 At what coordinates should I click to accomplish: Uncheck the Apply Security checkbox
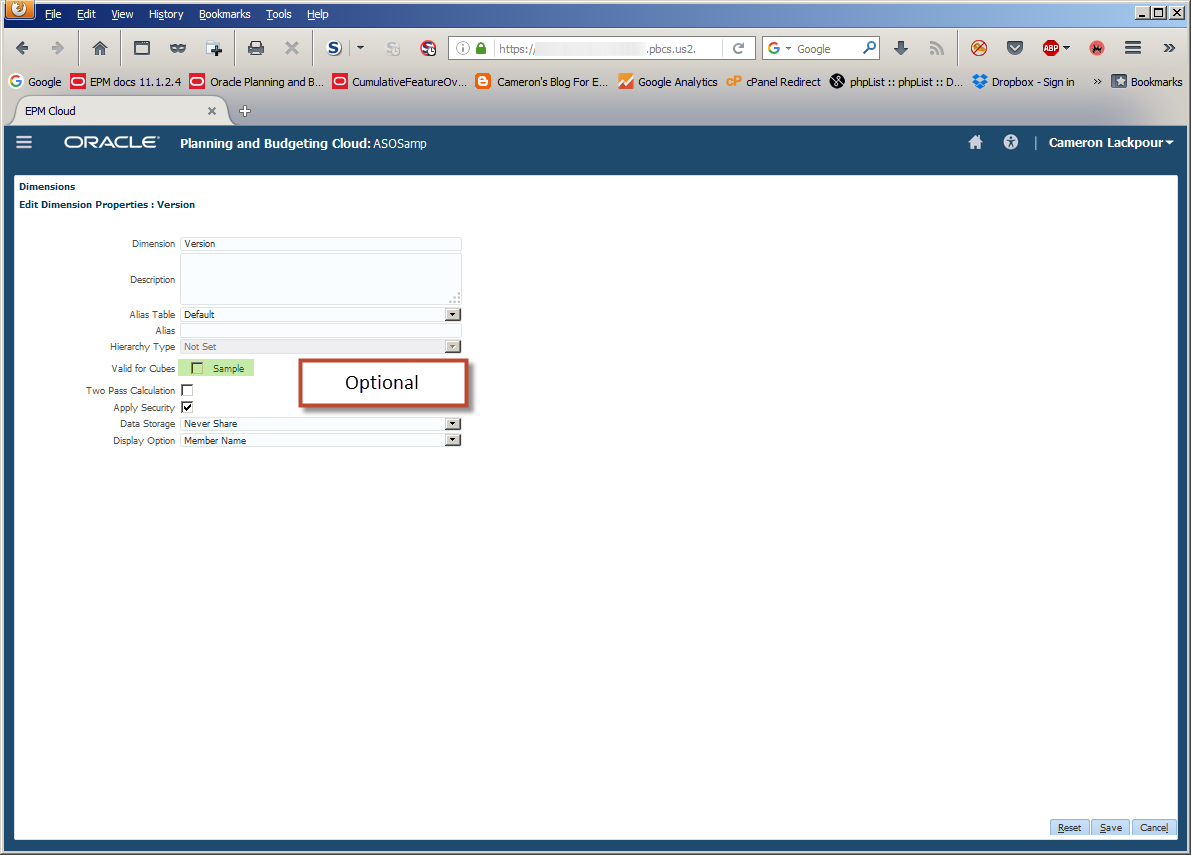[x=187, y=407]
